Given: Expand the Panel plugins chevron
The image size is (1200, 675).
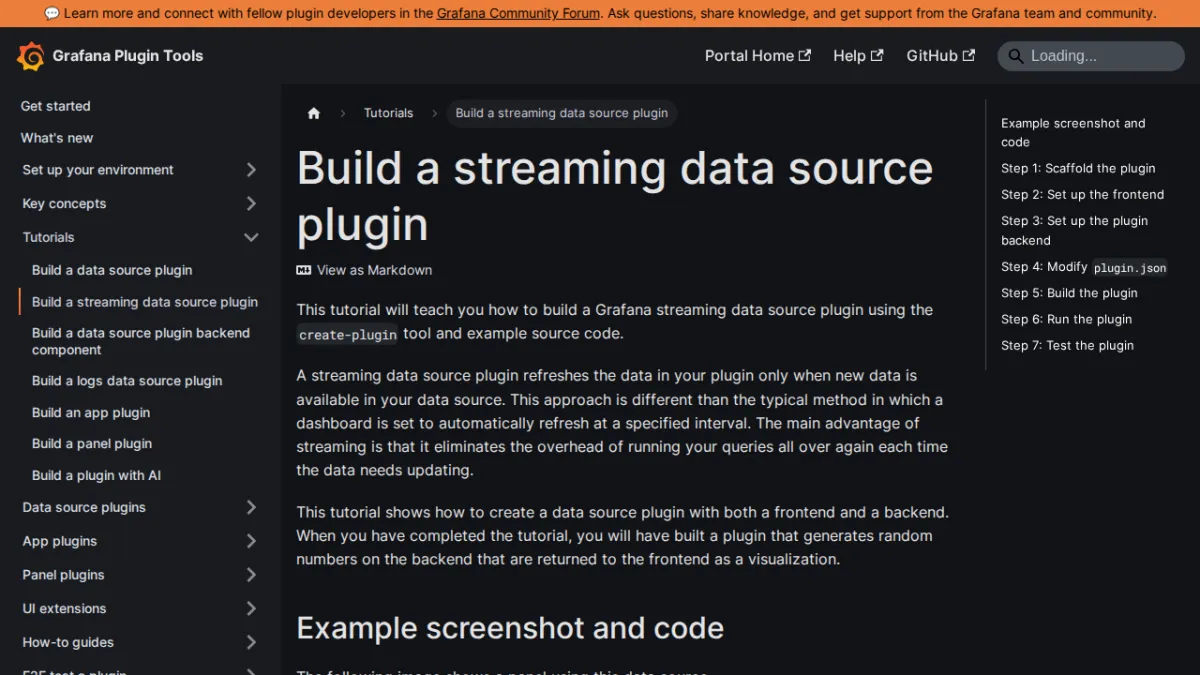Looking at the screenshot, I should [251, 575].
